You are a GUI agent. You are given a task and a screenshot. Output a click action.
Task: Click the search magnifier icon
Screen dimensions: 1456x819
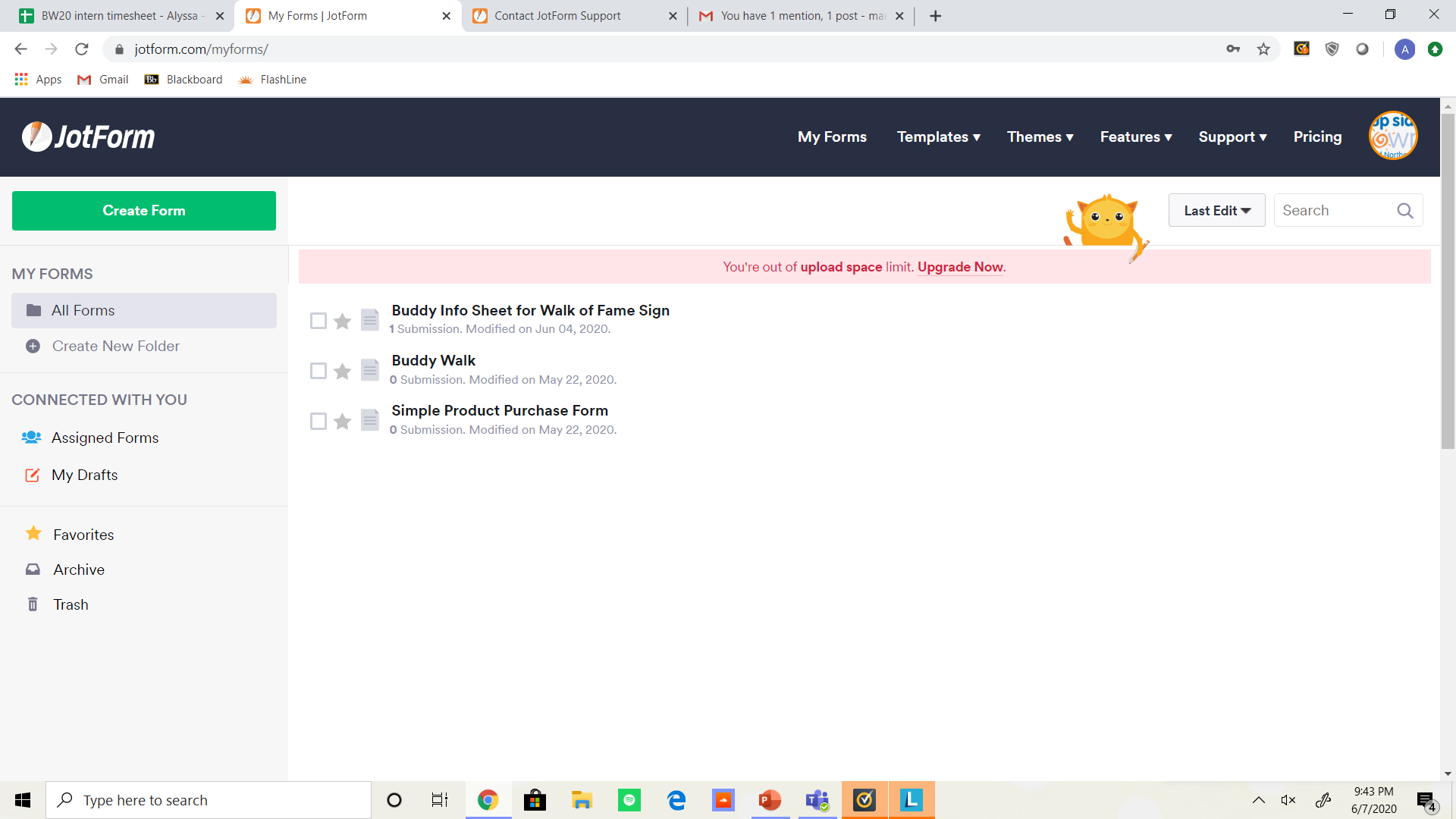tap(1405, 210)
